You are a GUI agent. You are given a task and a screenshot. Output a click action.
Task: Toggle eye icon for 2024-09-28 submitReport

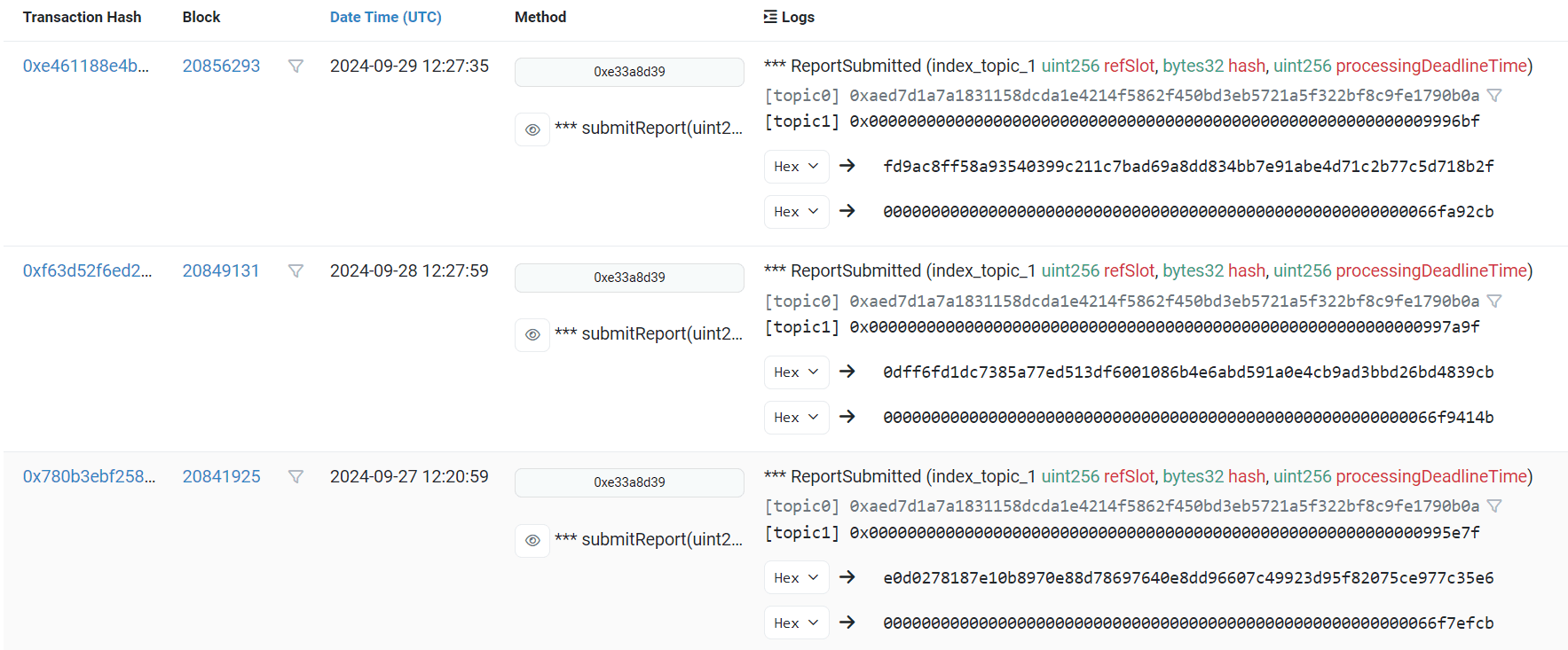pyautogui.click(x=532, y=335)
